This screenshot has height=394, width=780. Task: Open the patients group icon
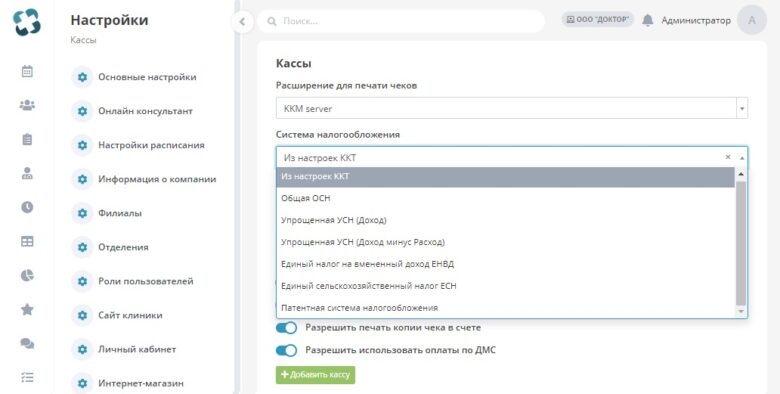click(27, 105)
